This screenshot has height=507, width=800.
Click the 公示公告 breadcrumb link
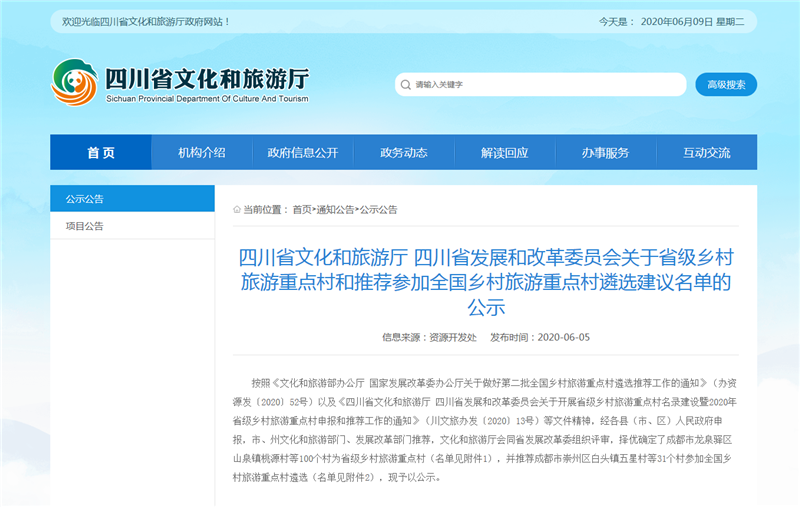click(379, 210)
